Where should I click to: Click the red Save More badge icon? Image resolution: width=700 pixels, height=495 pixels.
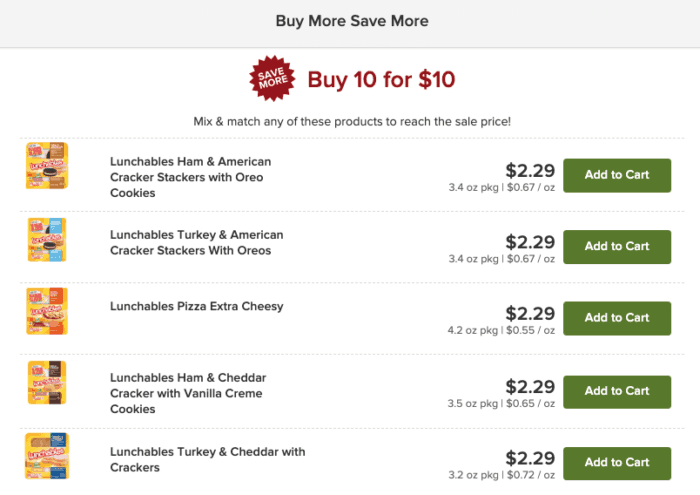[272, 79]
